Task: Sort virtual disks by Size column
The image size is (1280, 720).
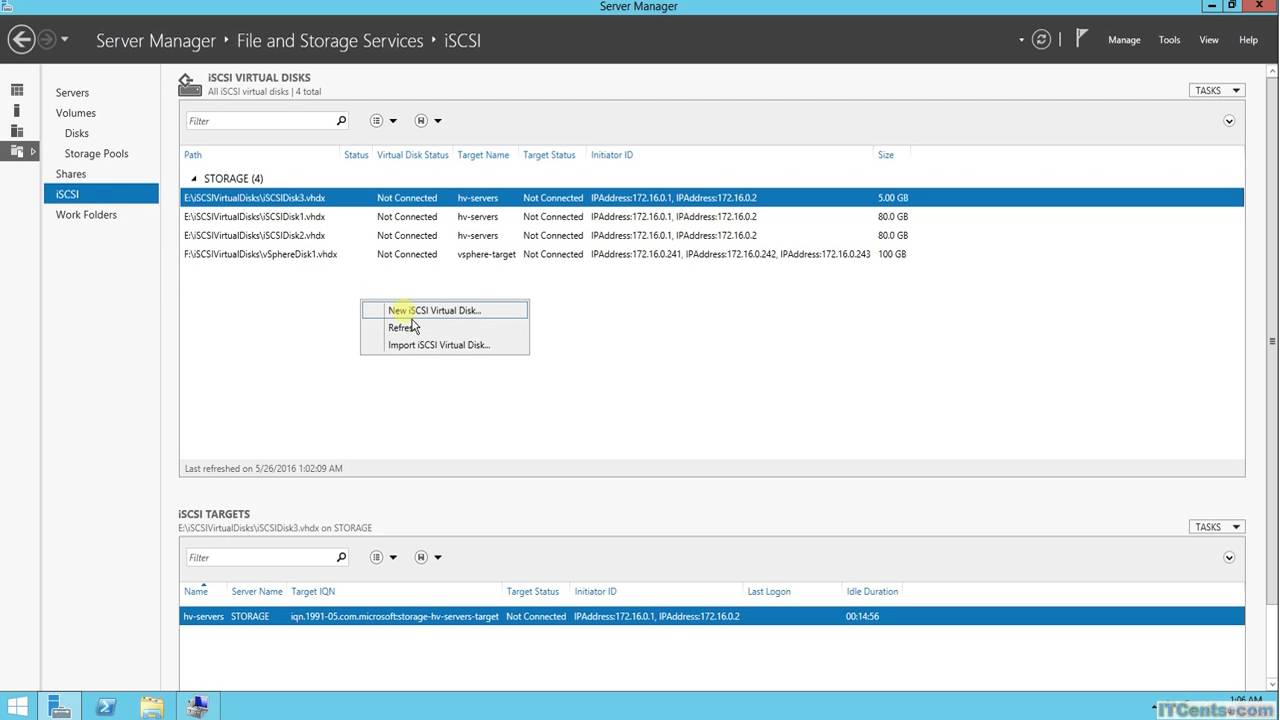Action: pos(886,155)
